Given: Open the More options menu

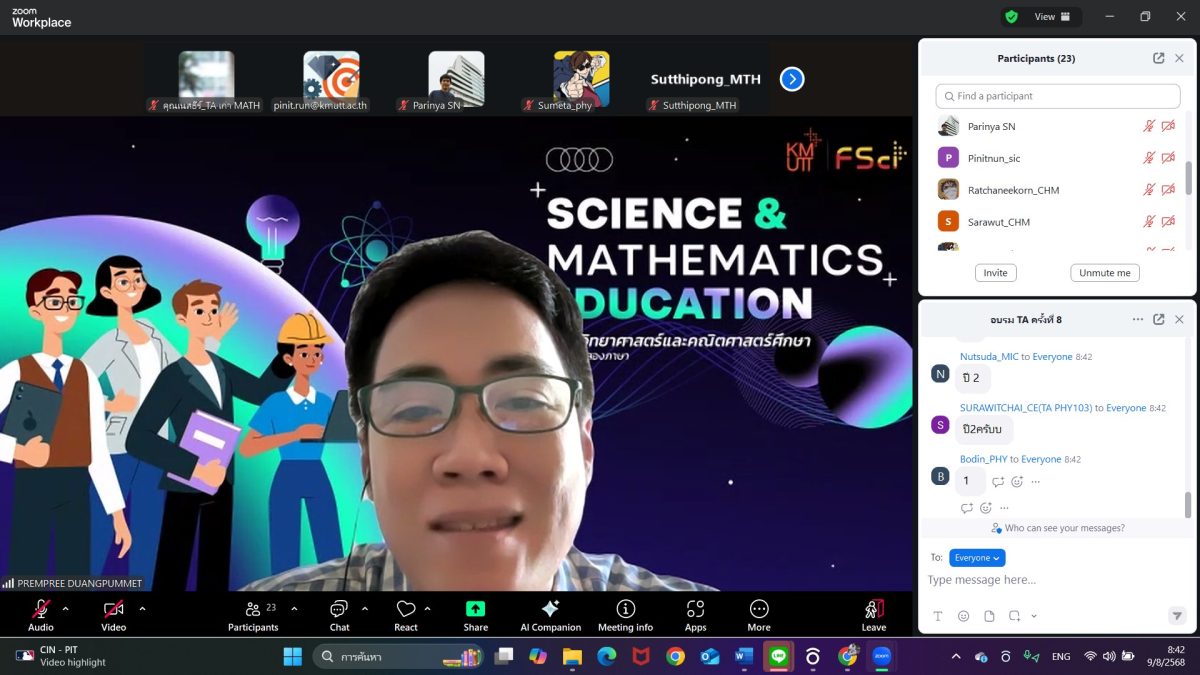Looking at the screenshot, I should [x=759, y=614].
